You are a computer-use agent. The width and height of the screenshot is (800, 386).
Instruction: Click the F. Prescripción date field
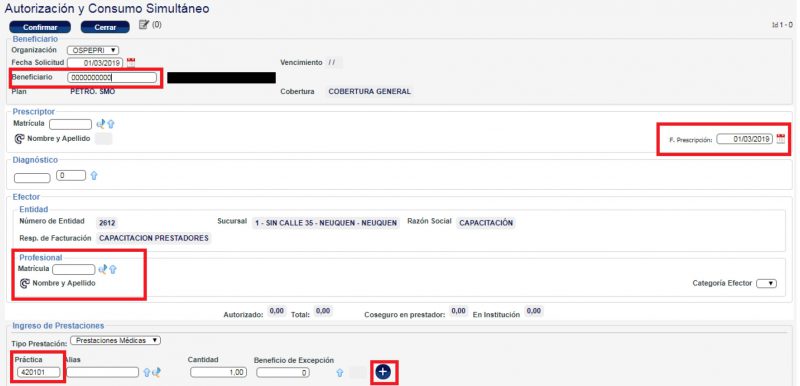pyautogui.click(x=744, y=139)
